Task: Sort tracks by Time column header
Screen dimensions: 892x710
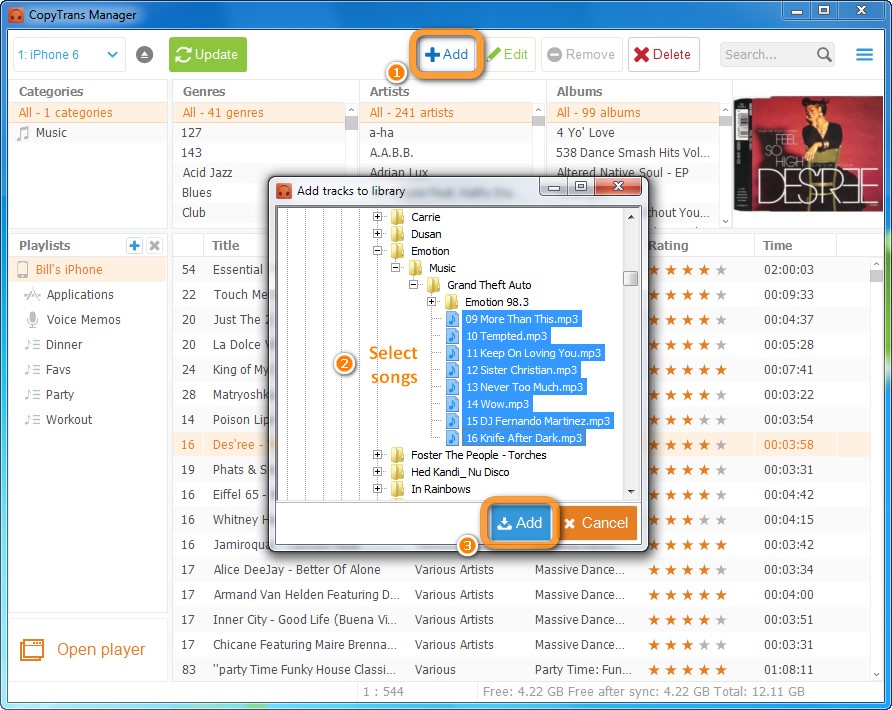Action: tap(777, 245)
